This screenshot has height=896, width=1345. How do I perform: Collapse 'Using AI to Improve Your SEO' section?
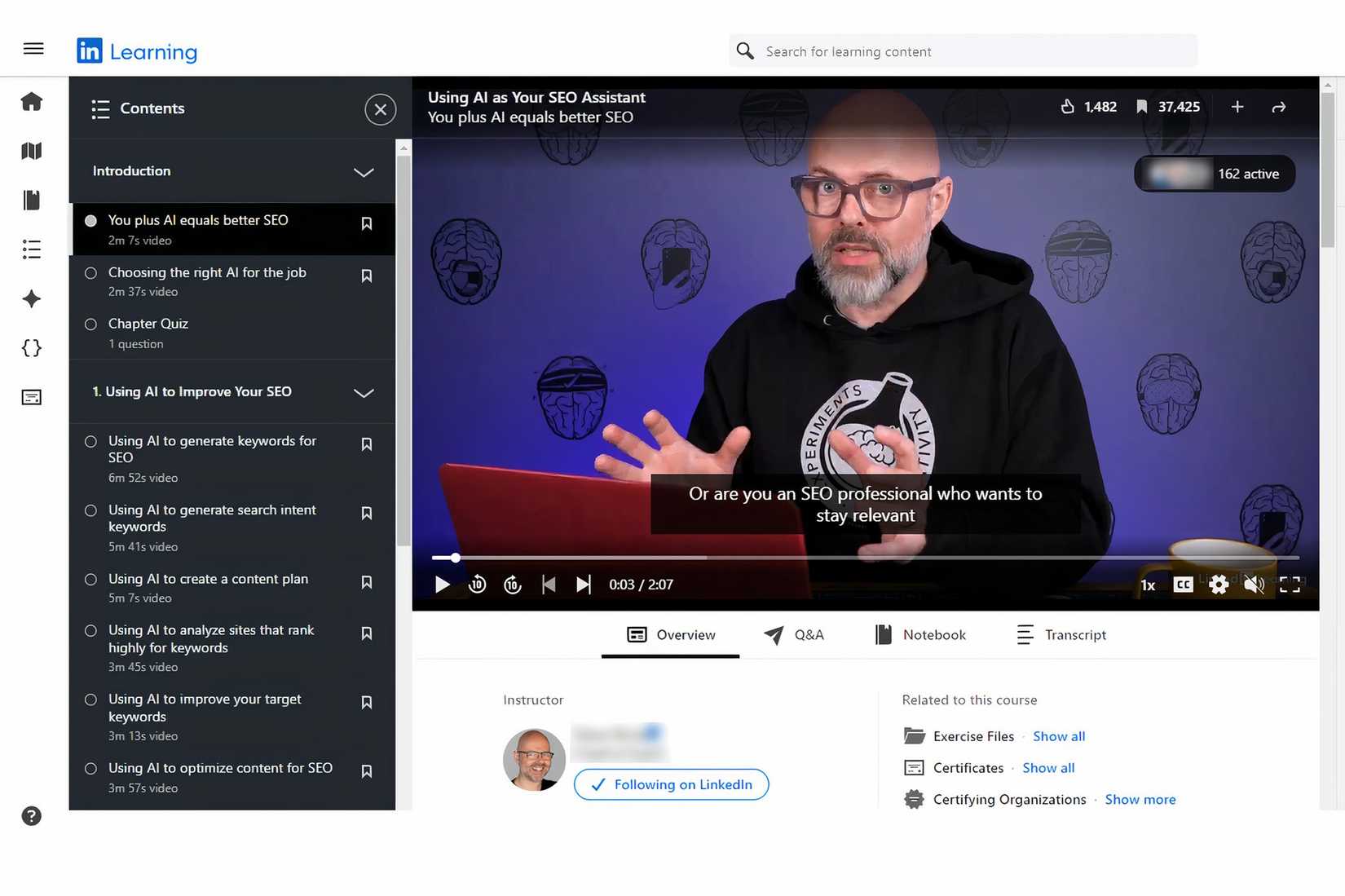click(x=364, y=392)
